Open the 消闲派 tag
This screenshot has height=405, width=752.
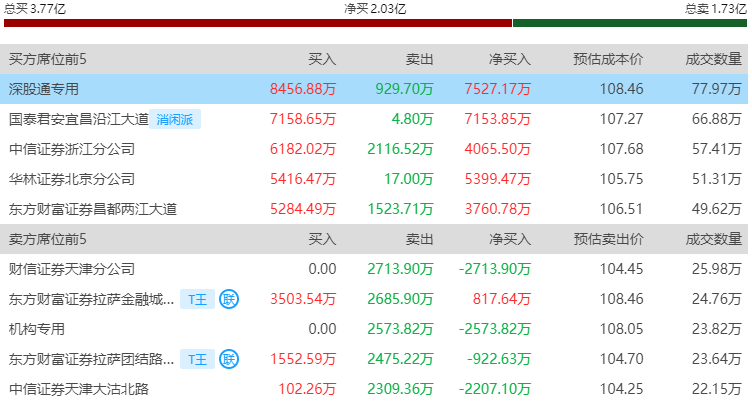pyautogui.click(x=175, y=119)
